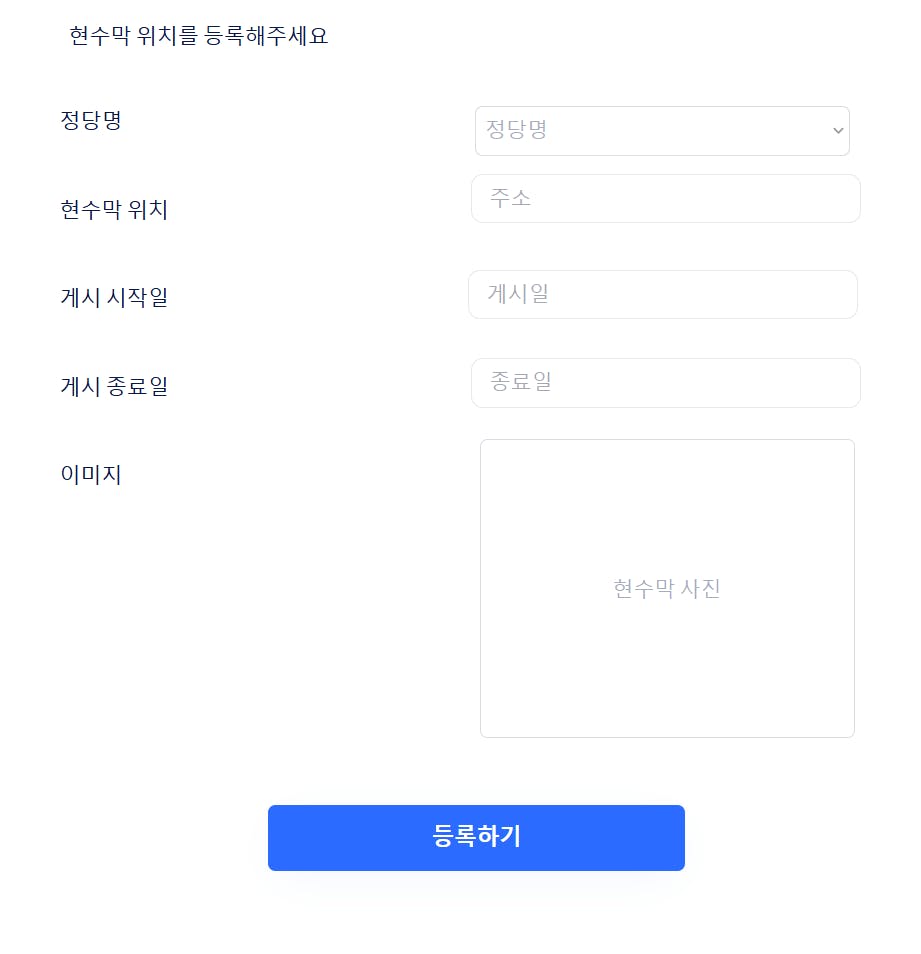Click the chevron arrow on the party selector
This screenshot has height=954, width=921.
pos(836,130)
